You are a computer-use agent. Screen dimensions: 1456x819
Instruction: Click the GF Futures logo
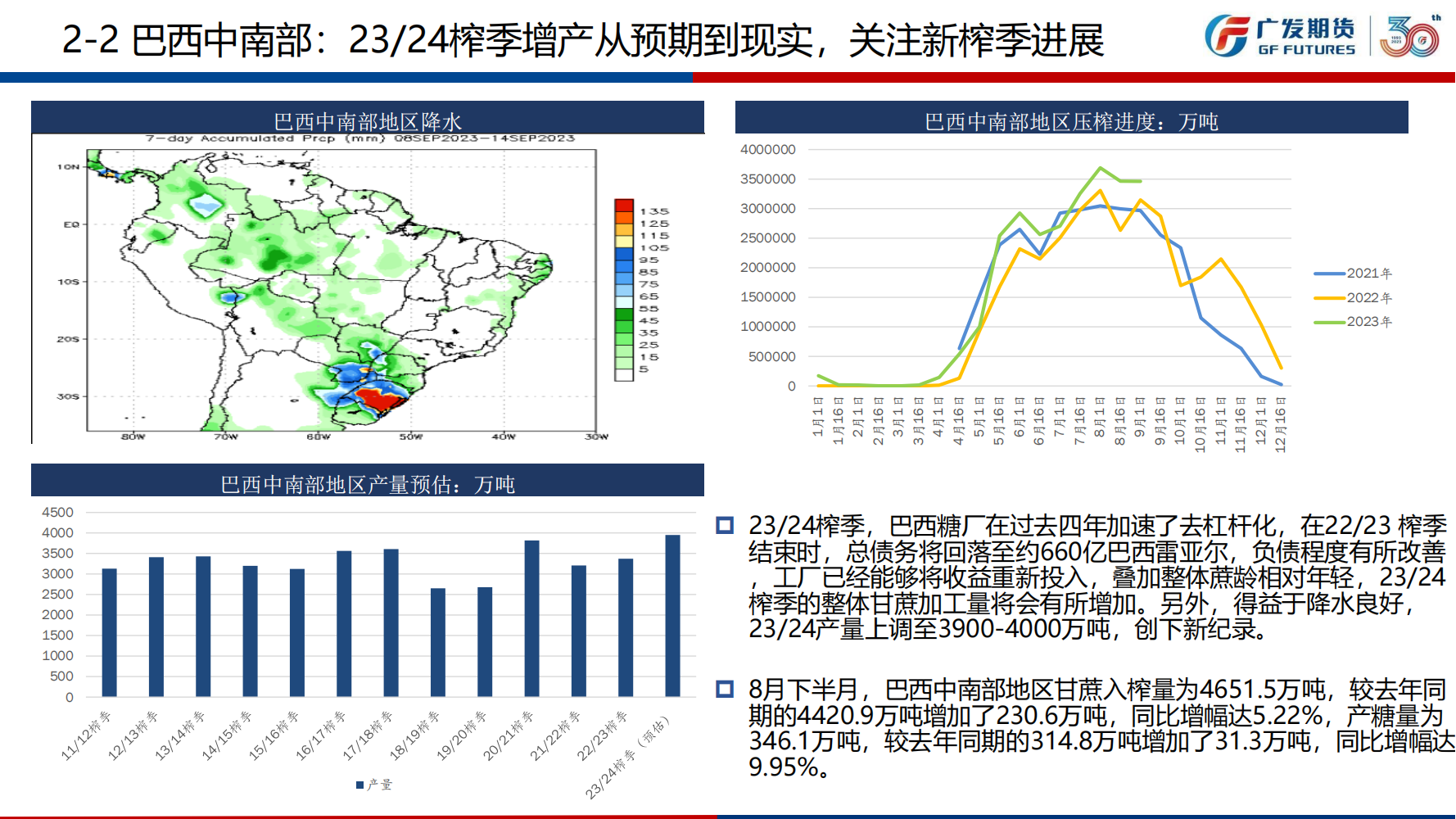point(1280,37)
